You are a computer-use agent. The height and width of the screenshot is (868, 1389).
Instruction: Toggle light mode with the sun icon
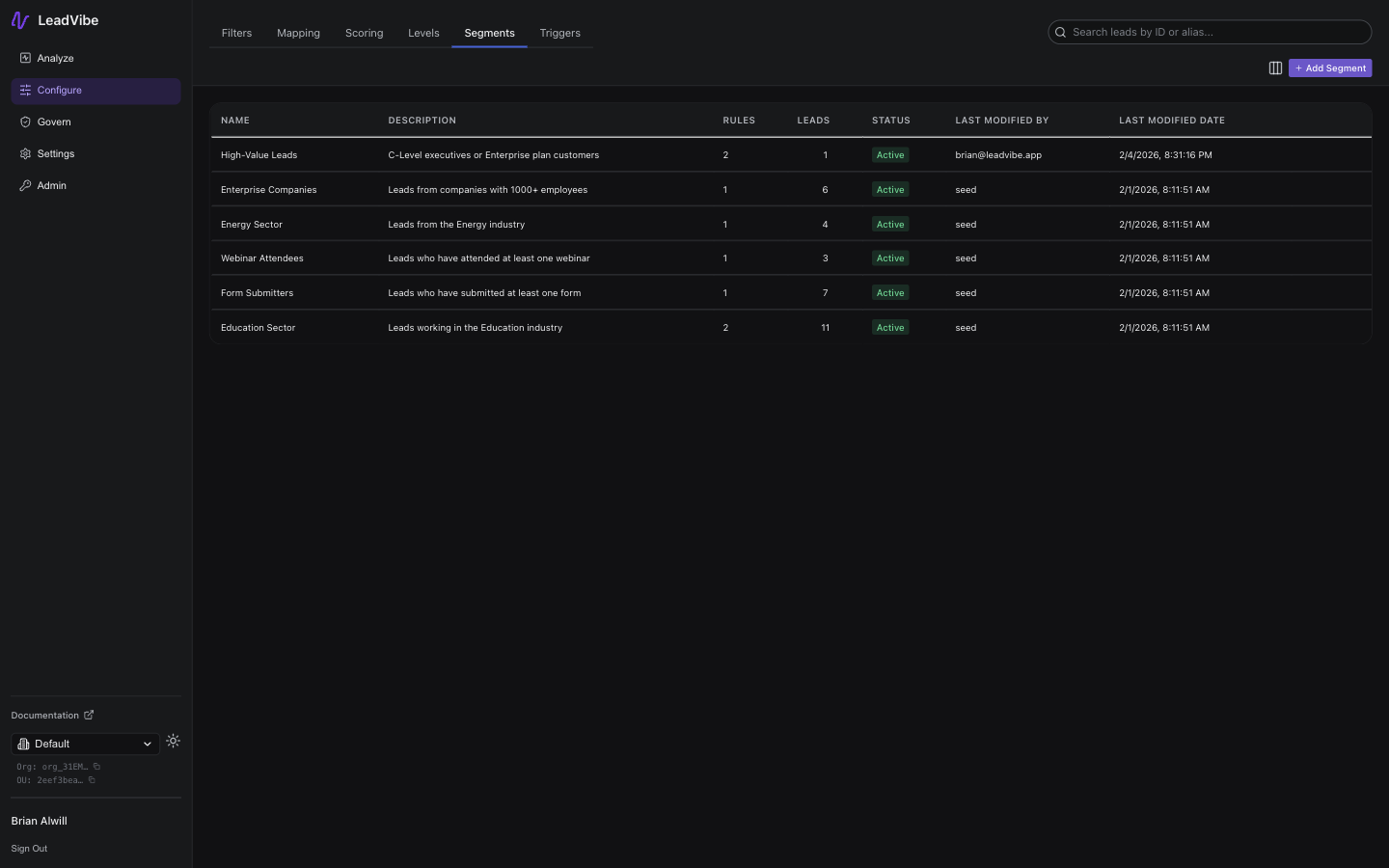pos(174,741)
